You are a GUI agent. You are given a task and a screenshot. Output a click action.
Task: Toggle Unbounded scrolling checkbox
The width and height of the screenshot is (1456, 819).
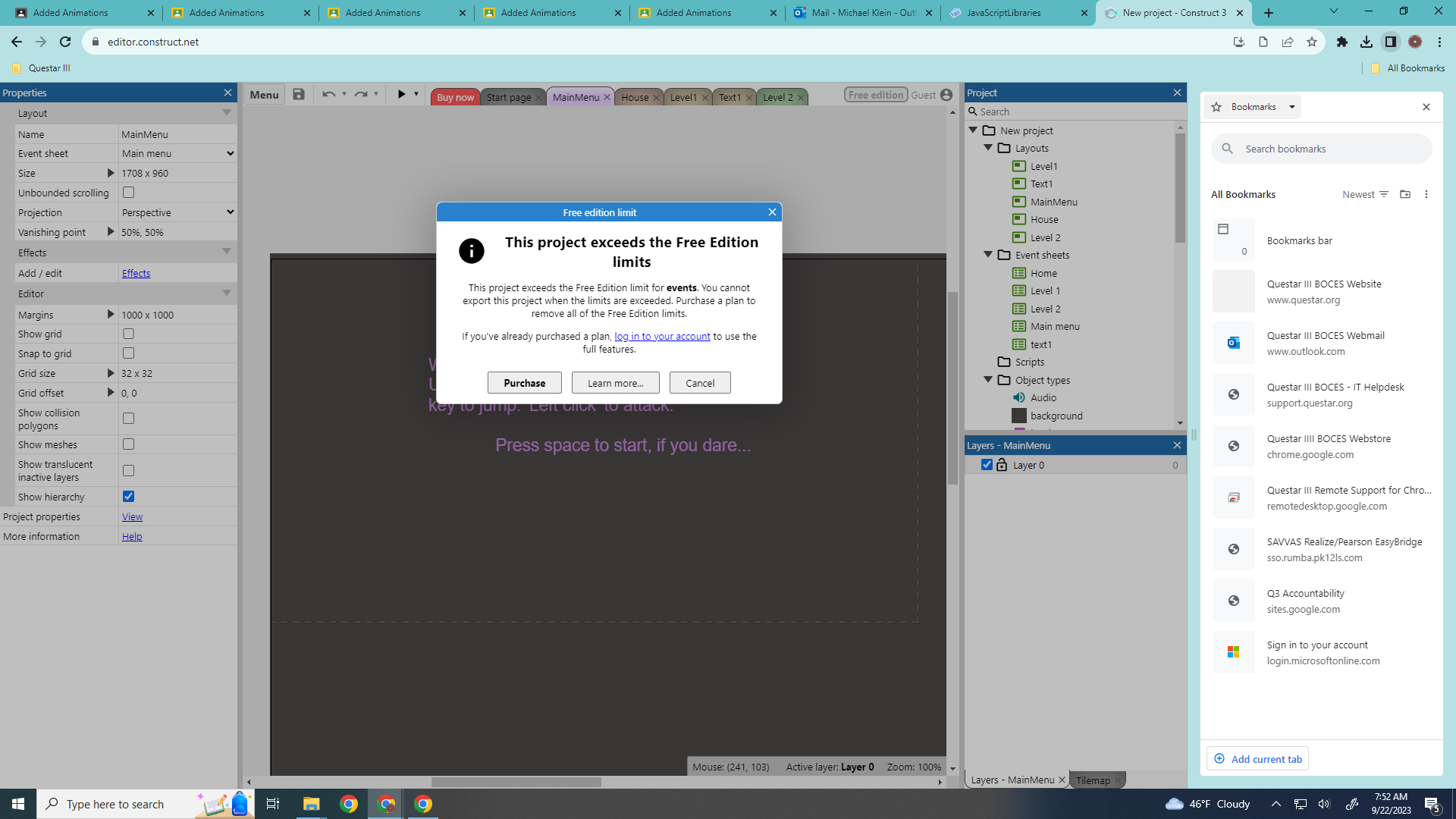(129, 193)
